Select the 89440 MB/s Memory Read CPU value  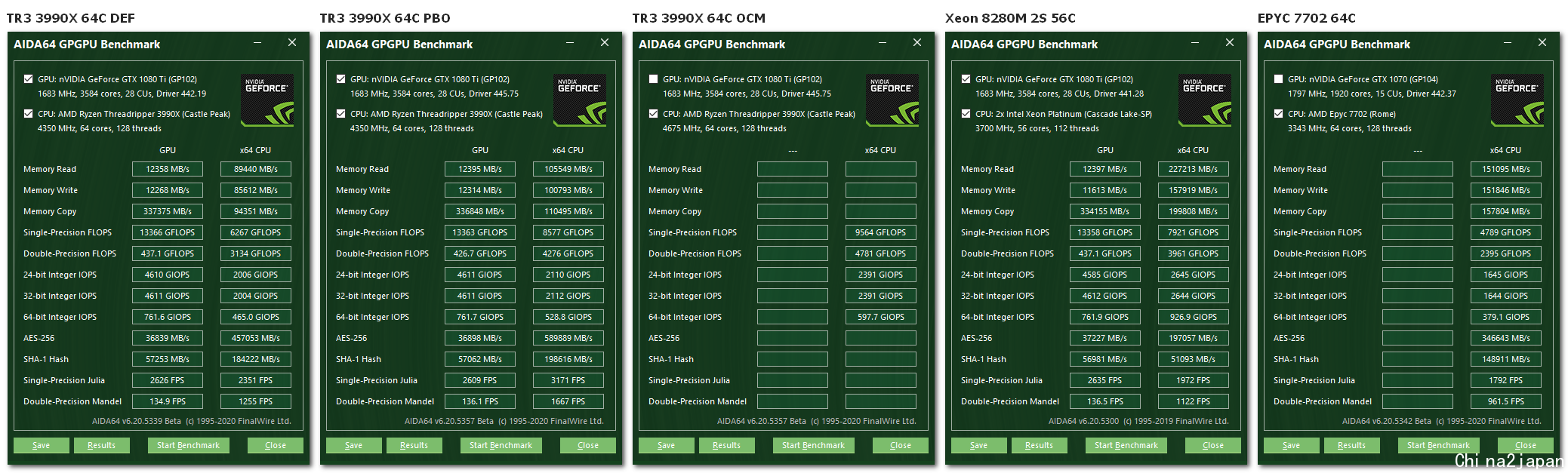click(x=256, y=169)
